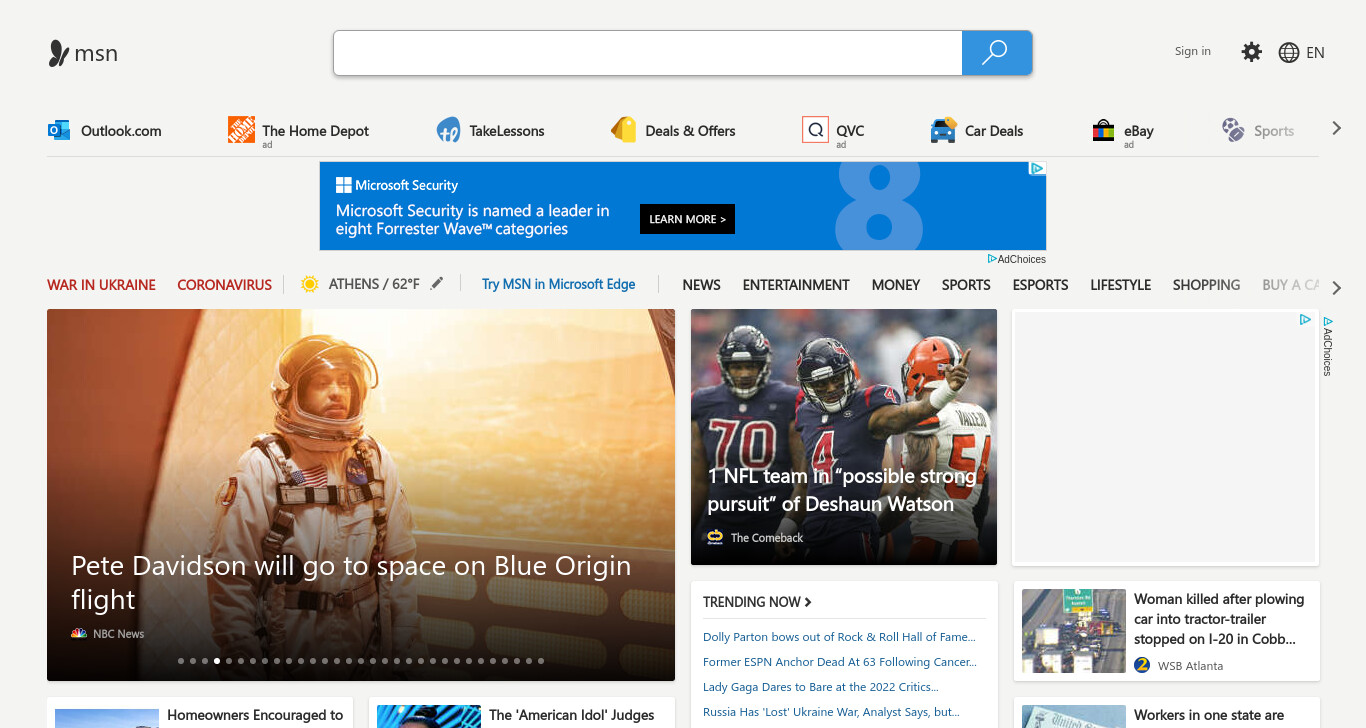Open Deals & Offers tag icon
This screenshot has width=1366, height=728.
click(x=624, y=130)
